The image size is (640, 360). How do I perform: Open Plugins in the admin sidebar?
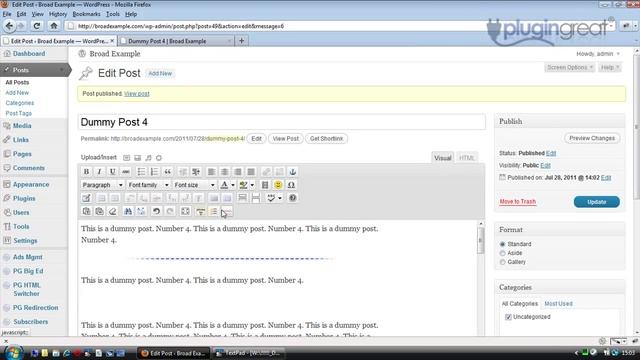click(24, 198)
